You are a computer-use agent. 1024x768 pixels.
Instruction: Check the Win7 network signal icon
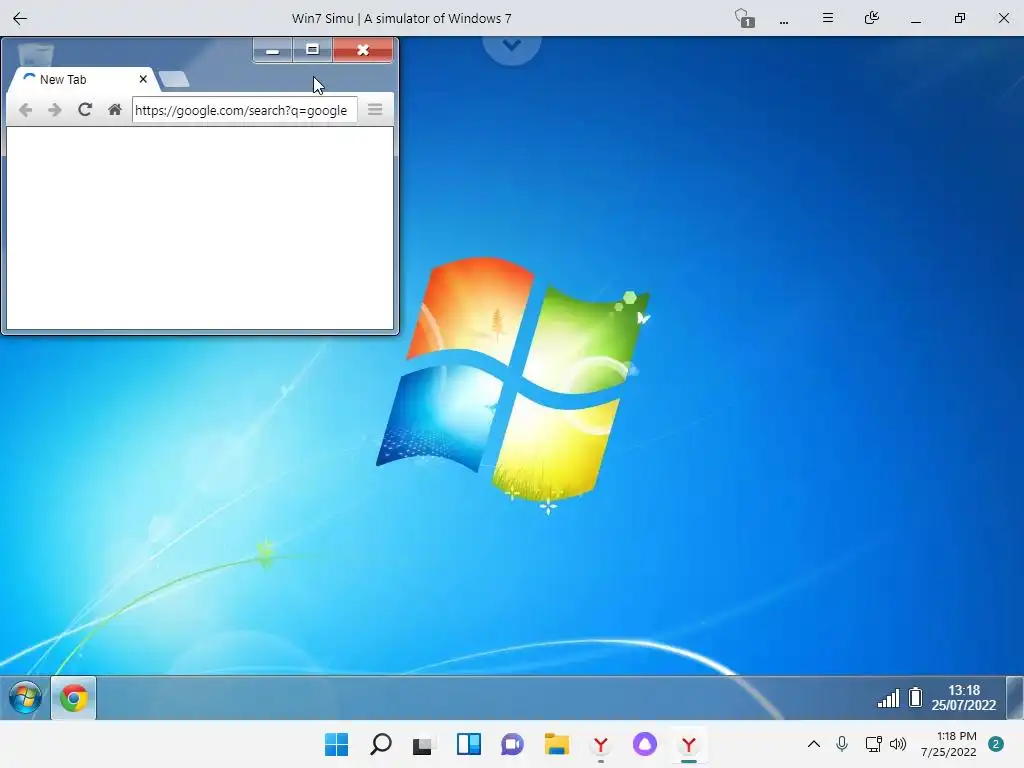coord(888,698)
